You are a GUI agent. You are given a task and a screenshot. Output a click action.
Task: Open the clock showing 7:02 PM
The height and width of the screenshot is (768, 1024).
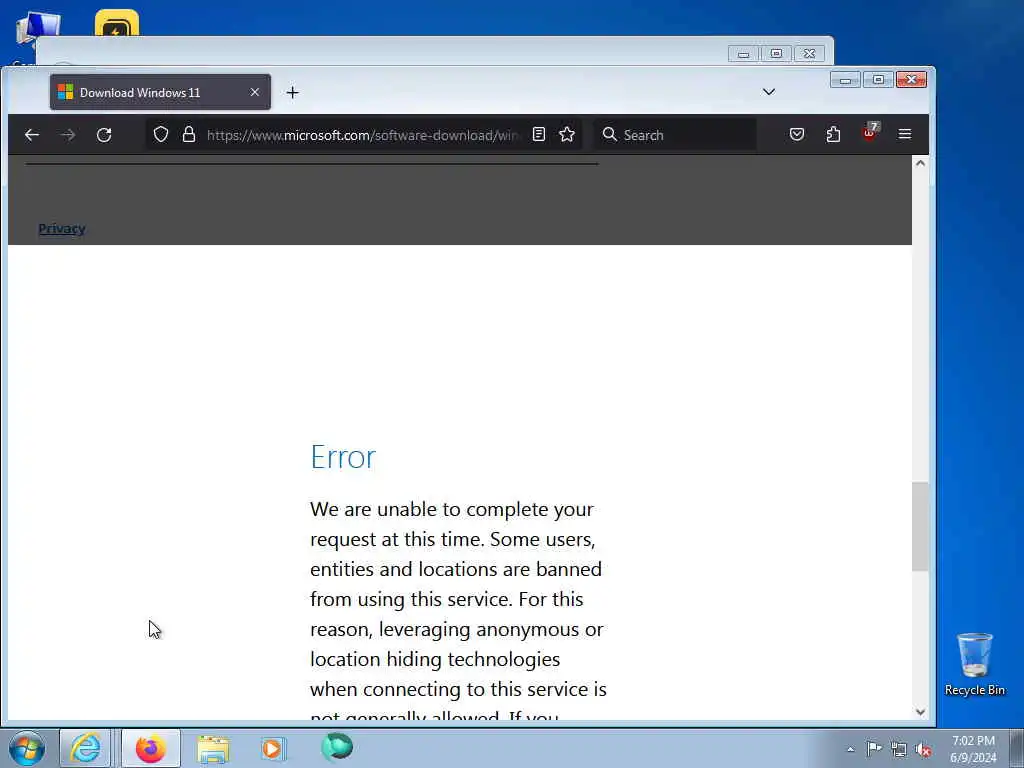coord(973,748)
